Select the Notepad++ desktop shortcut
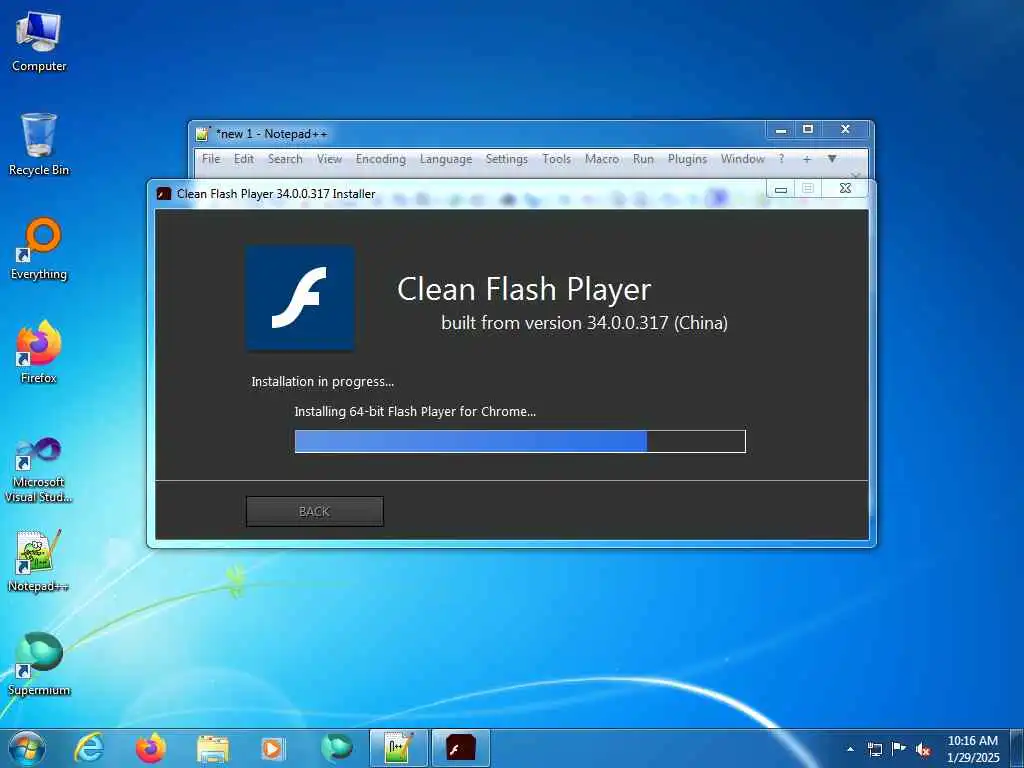The image size is (1024, 768). coord(39,560)
